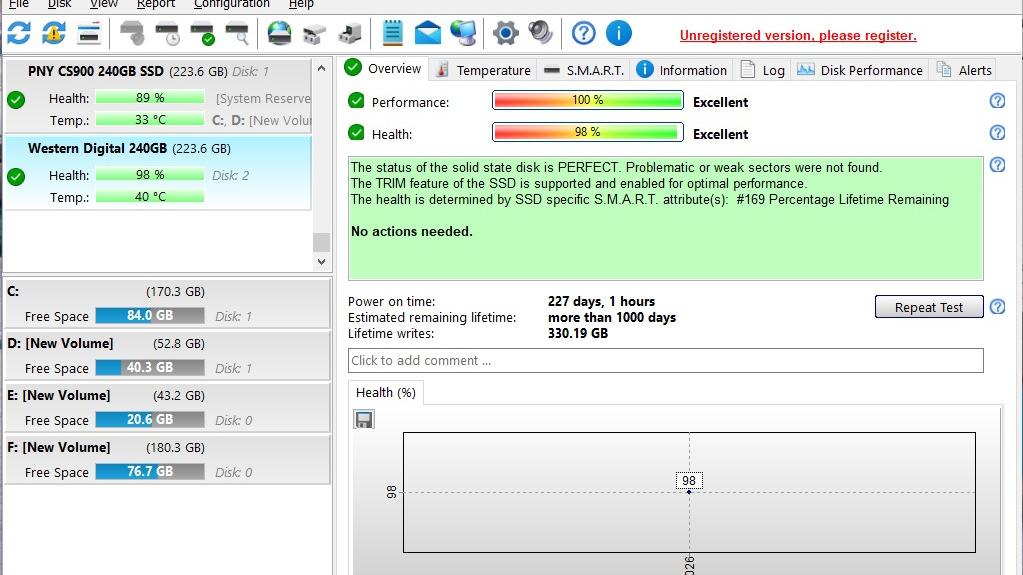Open settings via the gear icon
Viewport: 1023px width, 575px height.
(x=505, y=33)
